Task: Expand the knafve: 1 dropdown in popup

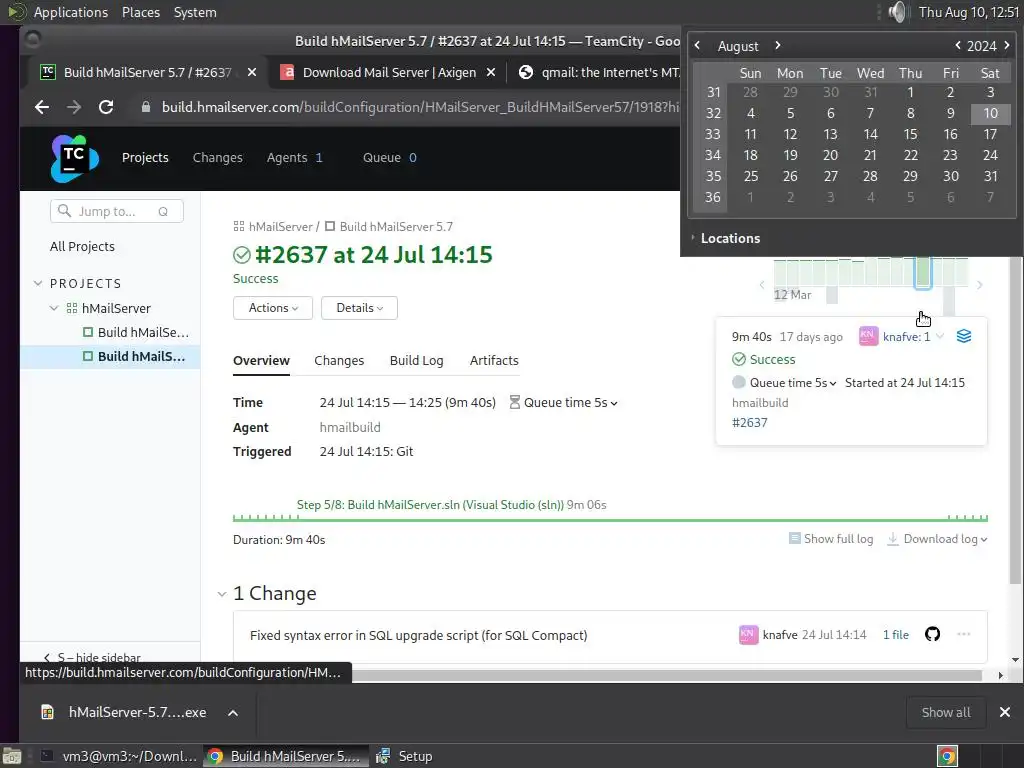Action: point(940,336)
